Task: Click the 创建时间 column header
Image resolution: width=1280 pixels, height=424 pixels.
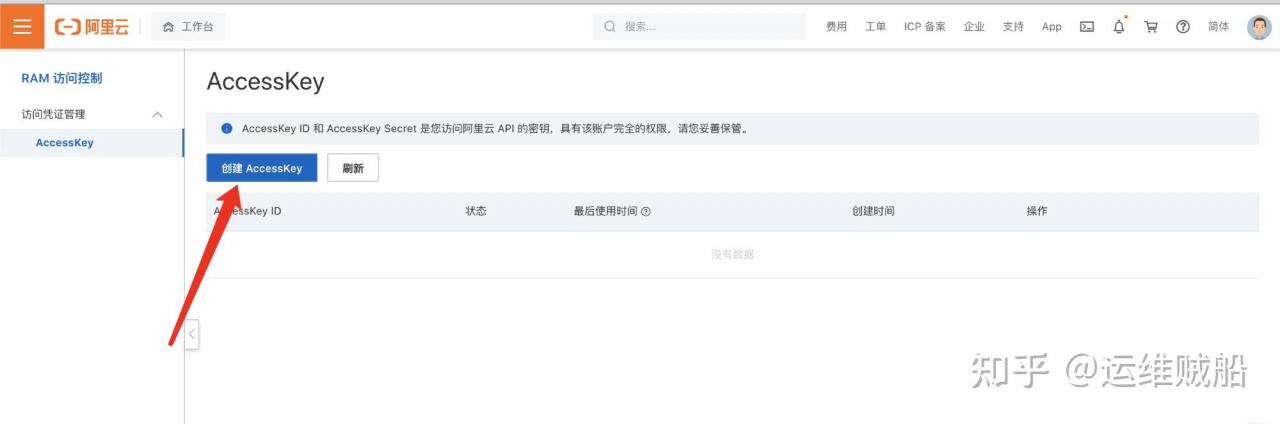Action: tap(873, 211)
